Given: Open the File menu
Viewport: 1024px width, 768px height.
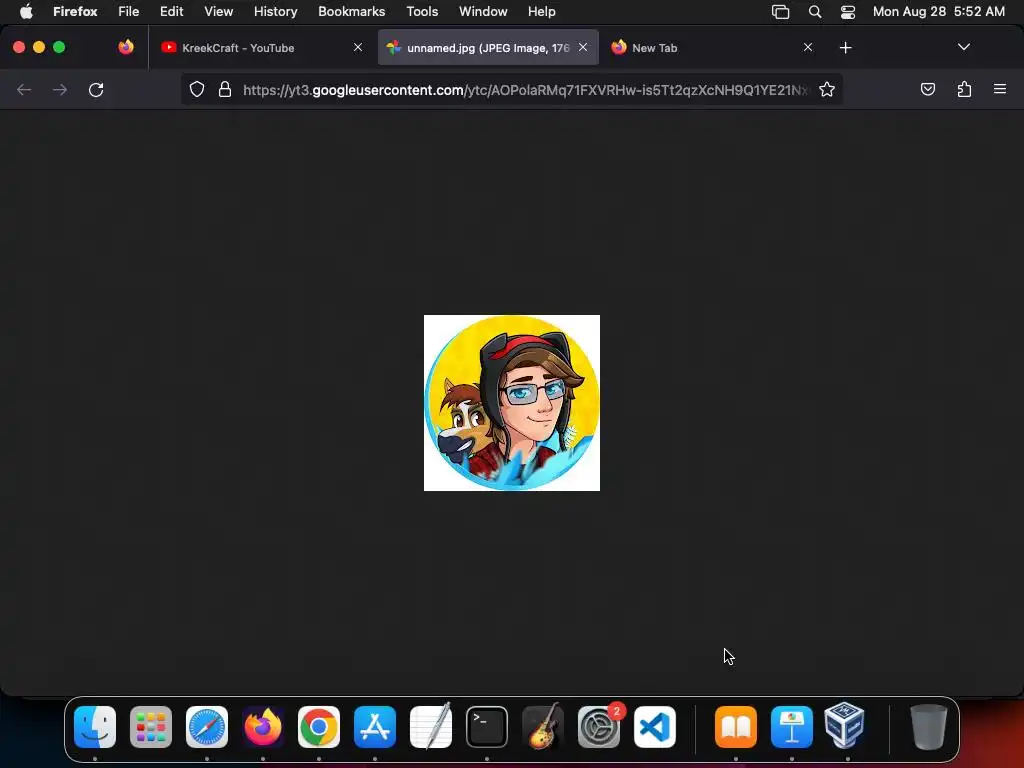Looking at the screenshot, I should [129, 12].
